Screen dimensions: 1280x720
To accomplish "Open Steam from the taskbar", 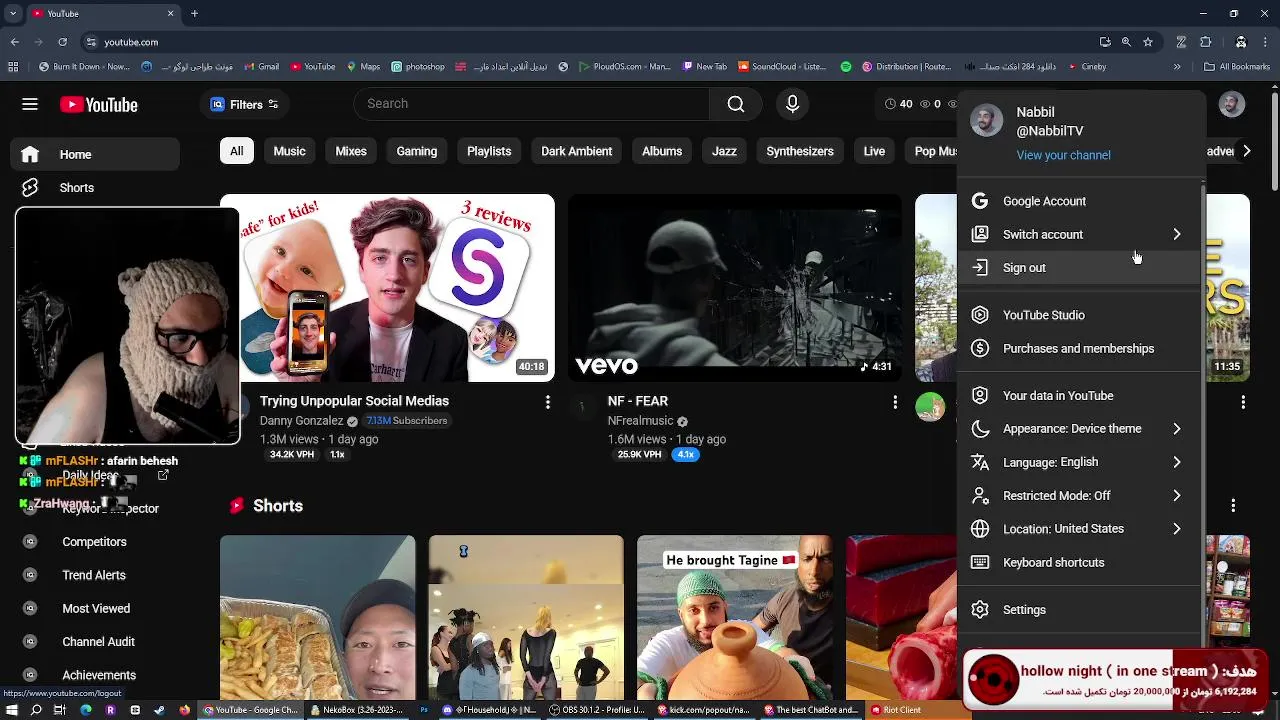I will click(x=159, y=710).
